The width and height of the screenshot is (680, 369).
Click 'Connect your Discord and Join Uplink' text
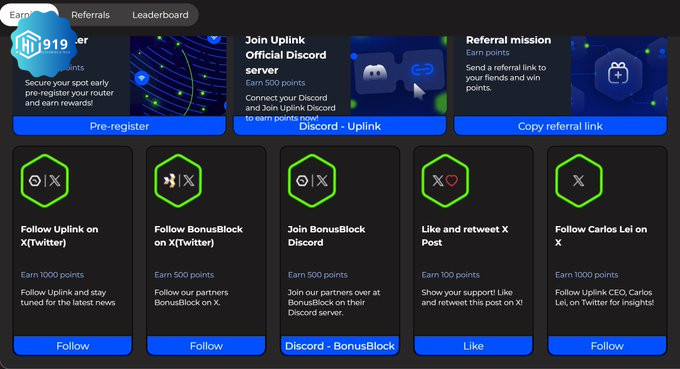(290, 108)
